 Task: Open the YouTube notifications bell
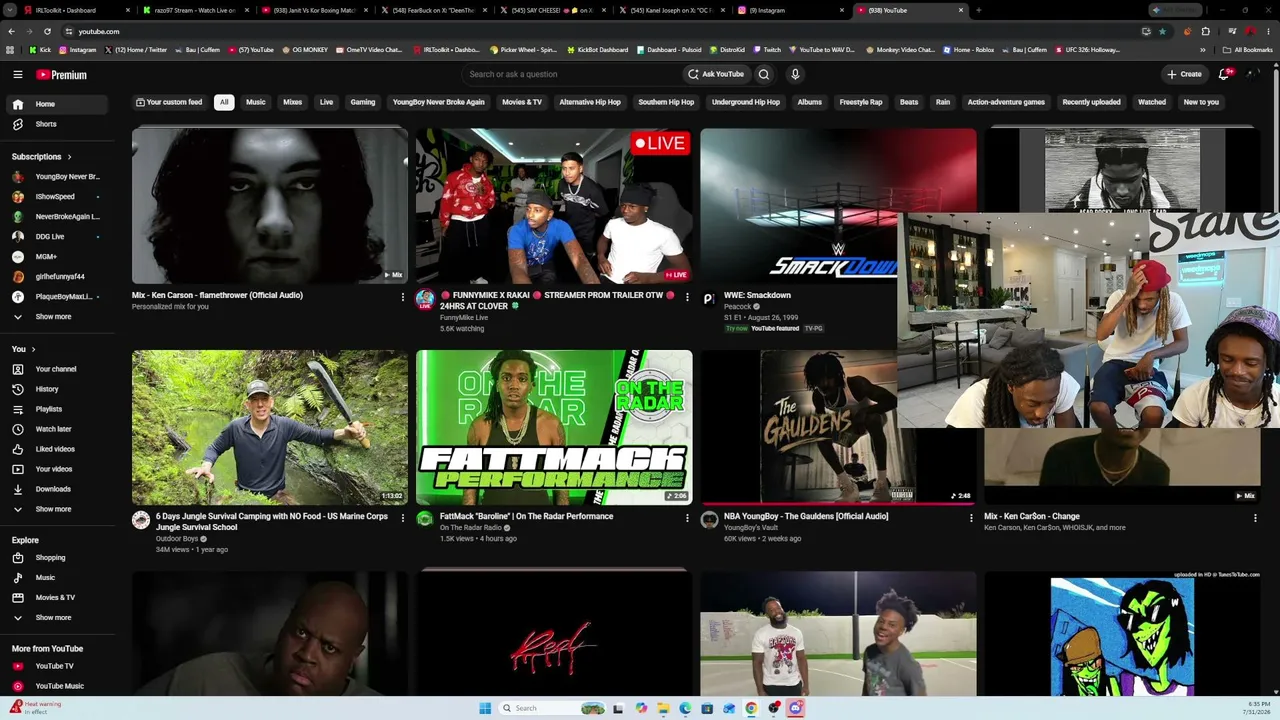point(1224,74)
